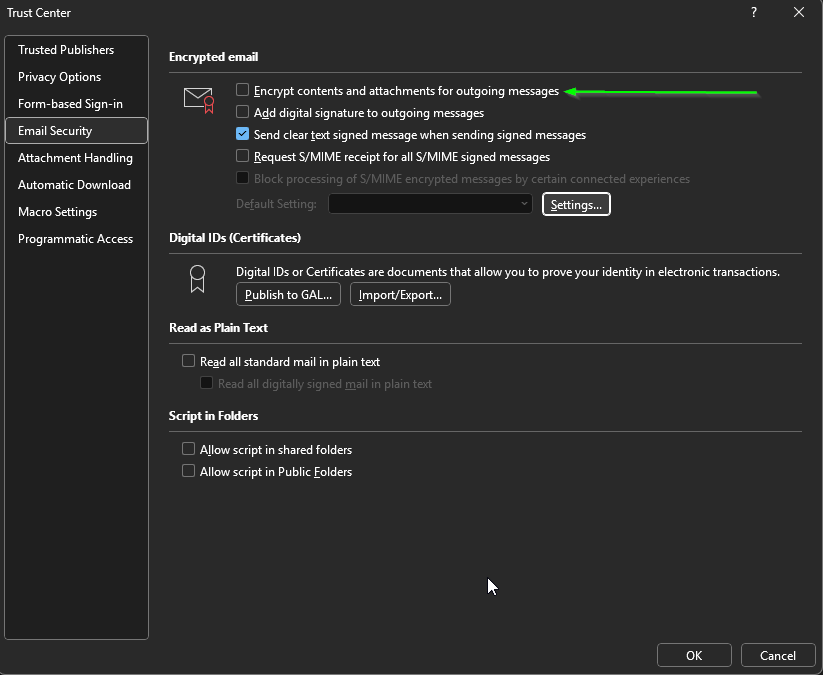Click the Digital ID certificate ribbon icon
The width and height of the screenshot is (823, 675).
198,279
